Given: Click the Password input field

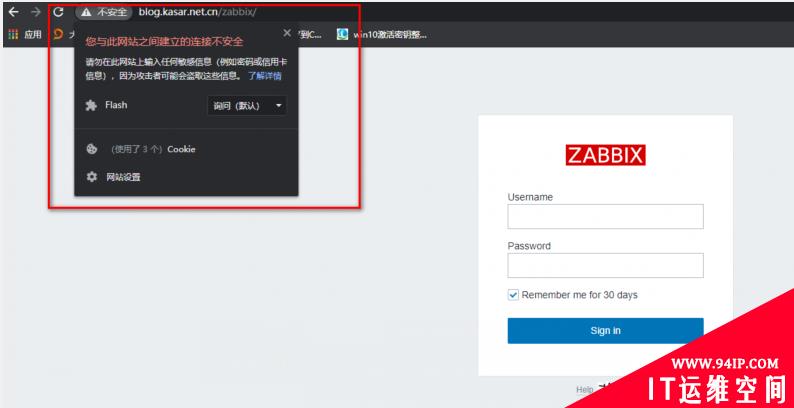Looking at the screenshot, I should coord(605,265).
